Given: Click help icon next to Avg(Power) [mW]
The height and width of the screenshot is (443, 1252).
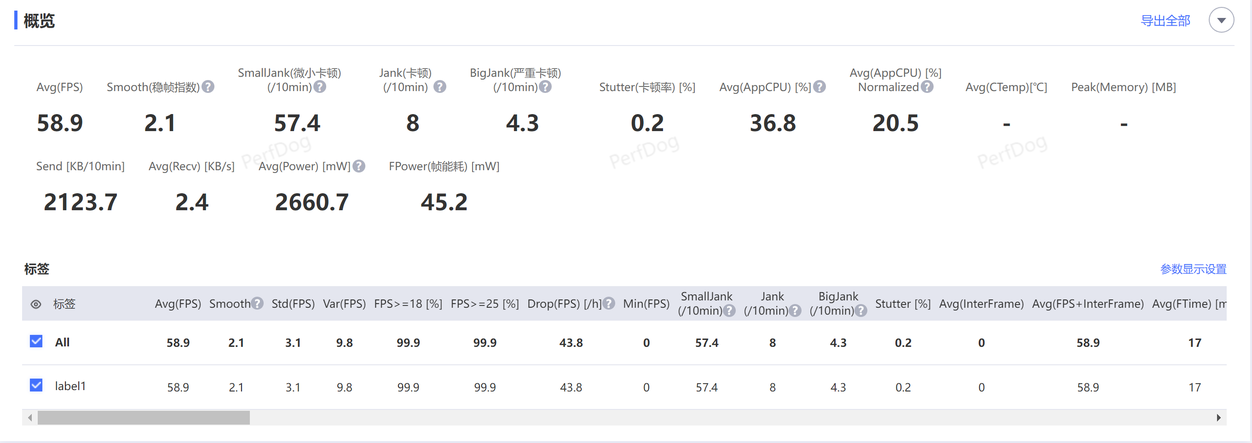Looking at the screenshot, I should (x=359, y=166).
